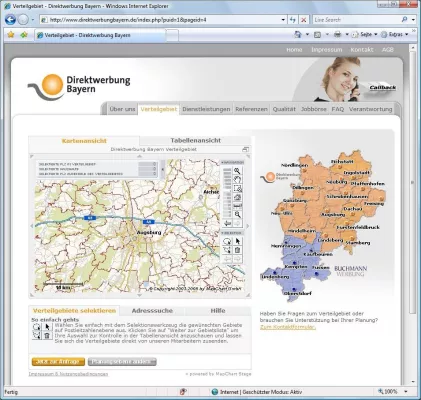Open the Home button dropdown arrow
Image resolution: width=421 pixels, height=400 pixels.
point(307,34)
